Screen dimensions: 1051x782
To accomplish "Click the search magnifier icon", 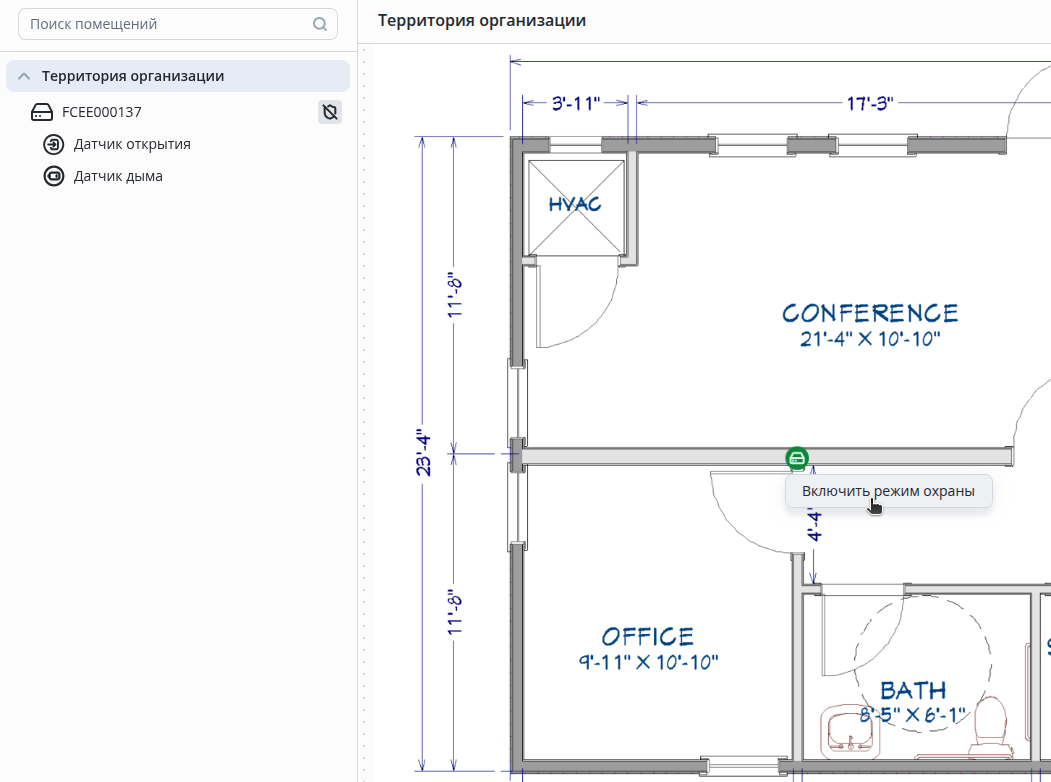I will [x=320, y=24].
